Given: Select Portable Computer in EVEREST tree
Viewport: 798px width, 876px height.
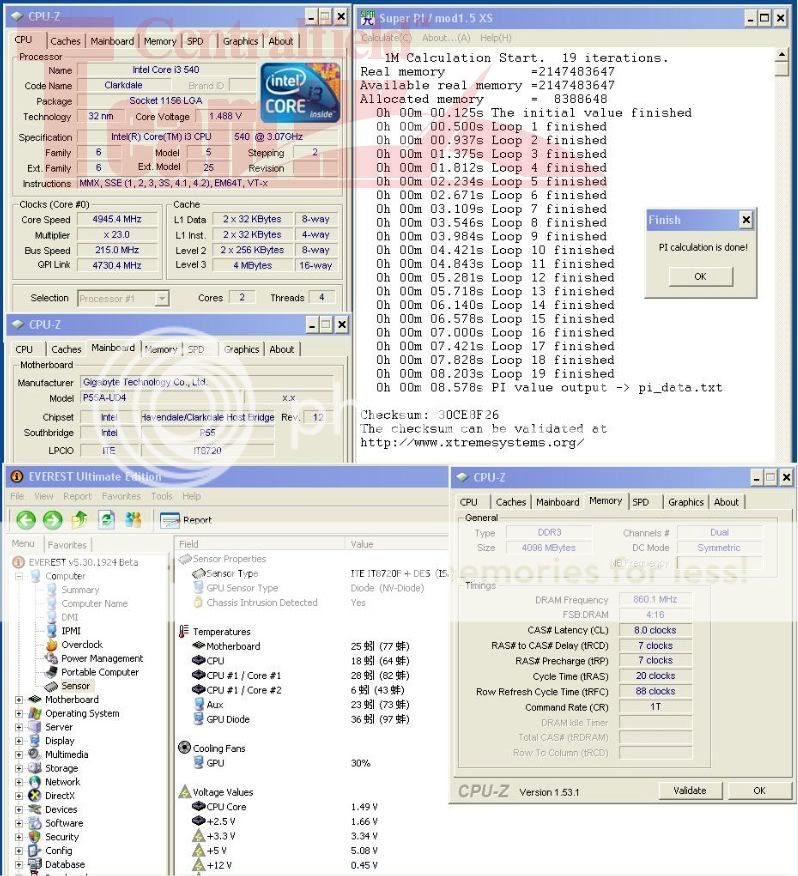Looking at the screenshot, I should tap(99, 672).
